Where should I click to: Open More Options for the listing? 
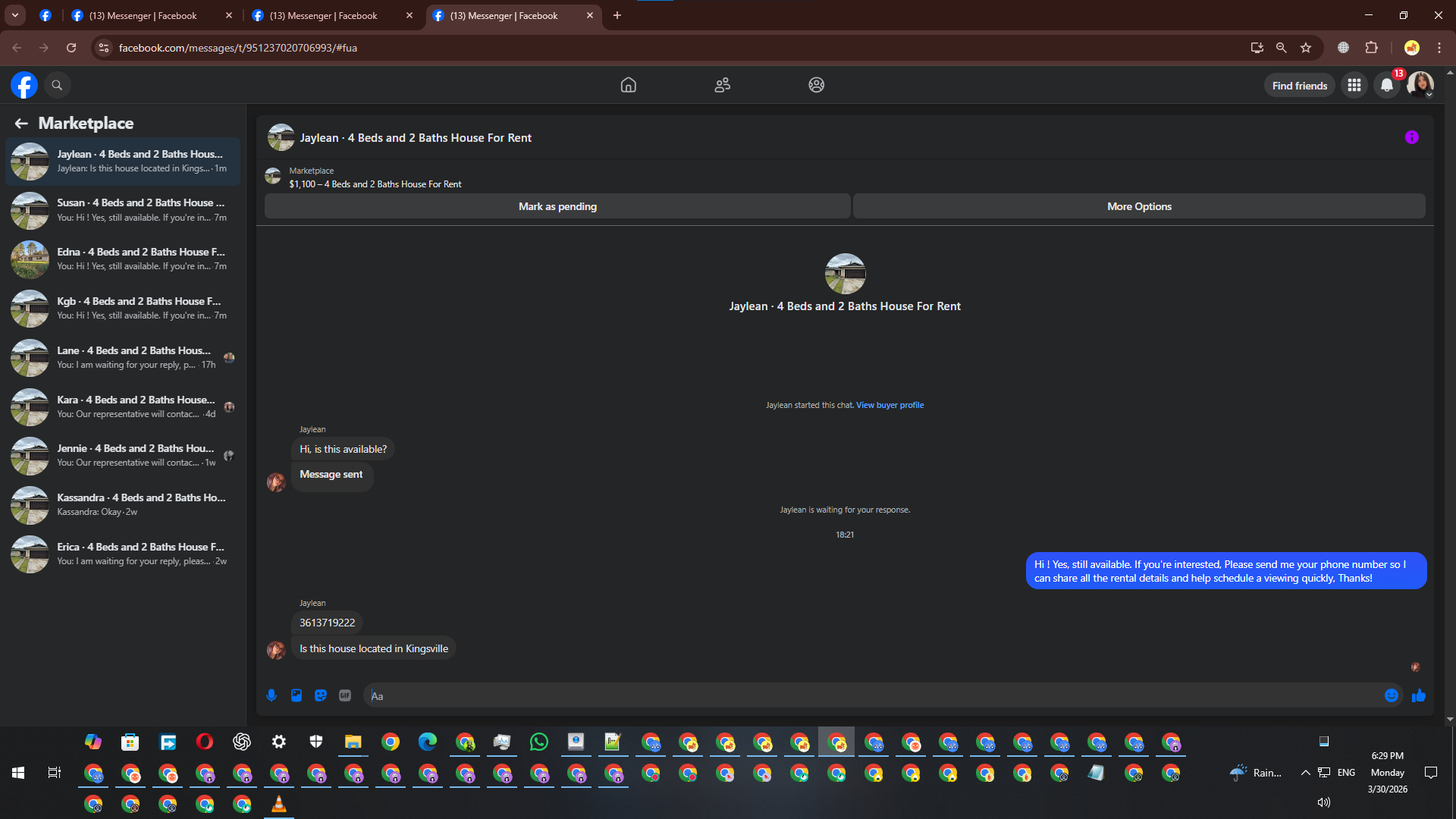(1138, 206)
